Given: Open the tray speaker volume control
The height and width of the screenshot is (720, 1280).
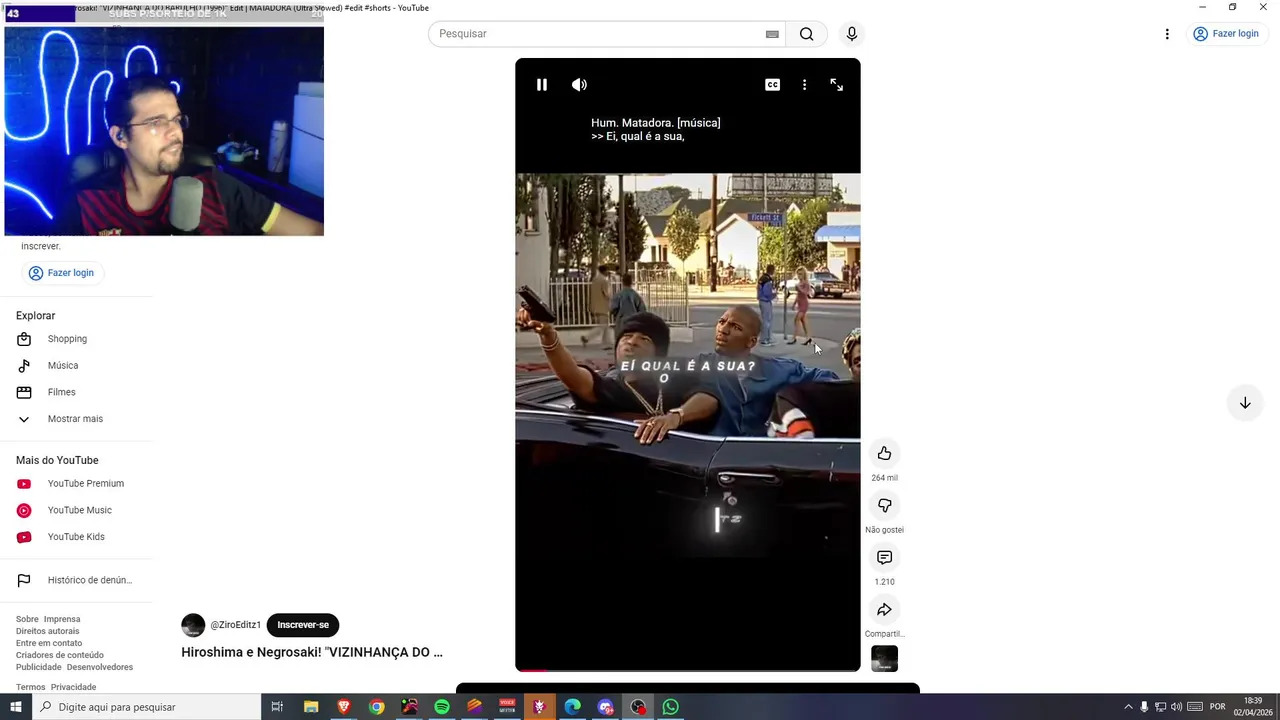Looking at the screenshot, I should tap(1176, 707).
